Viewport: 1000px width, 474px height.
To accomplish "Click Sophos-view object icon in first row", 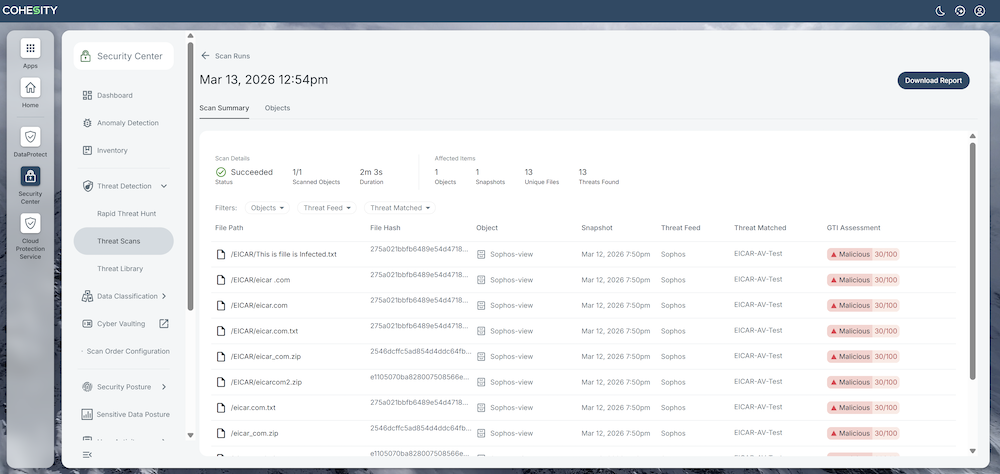I will click(x=482, y=254).
